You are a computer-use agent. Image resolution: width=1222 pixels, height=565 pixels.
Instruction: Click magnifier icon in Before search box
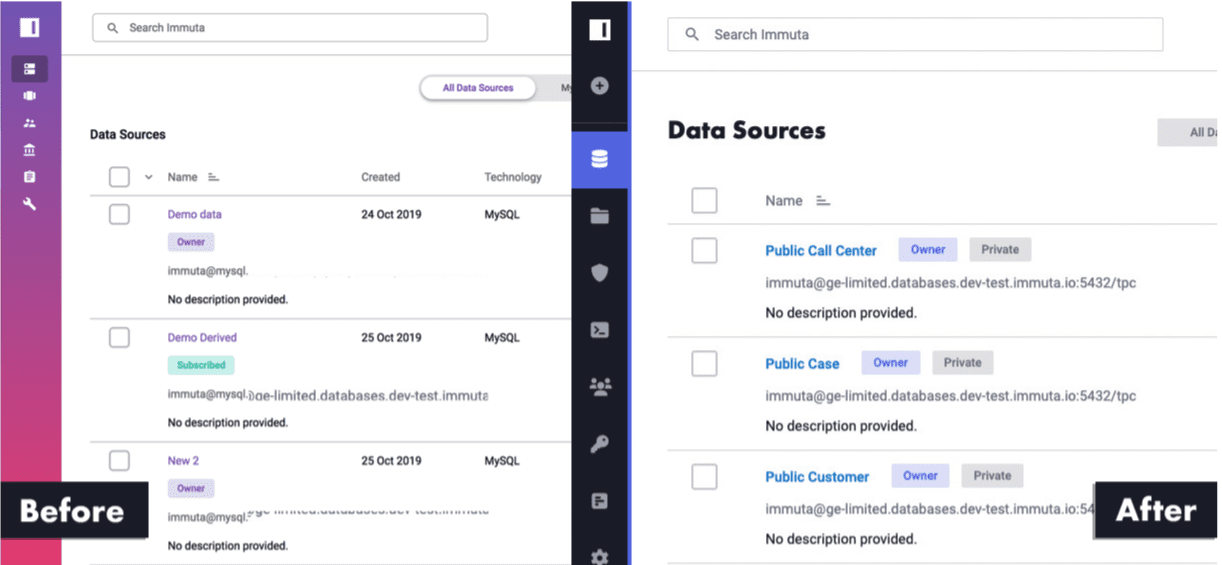(x=112, y=28)
